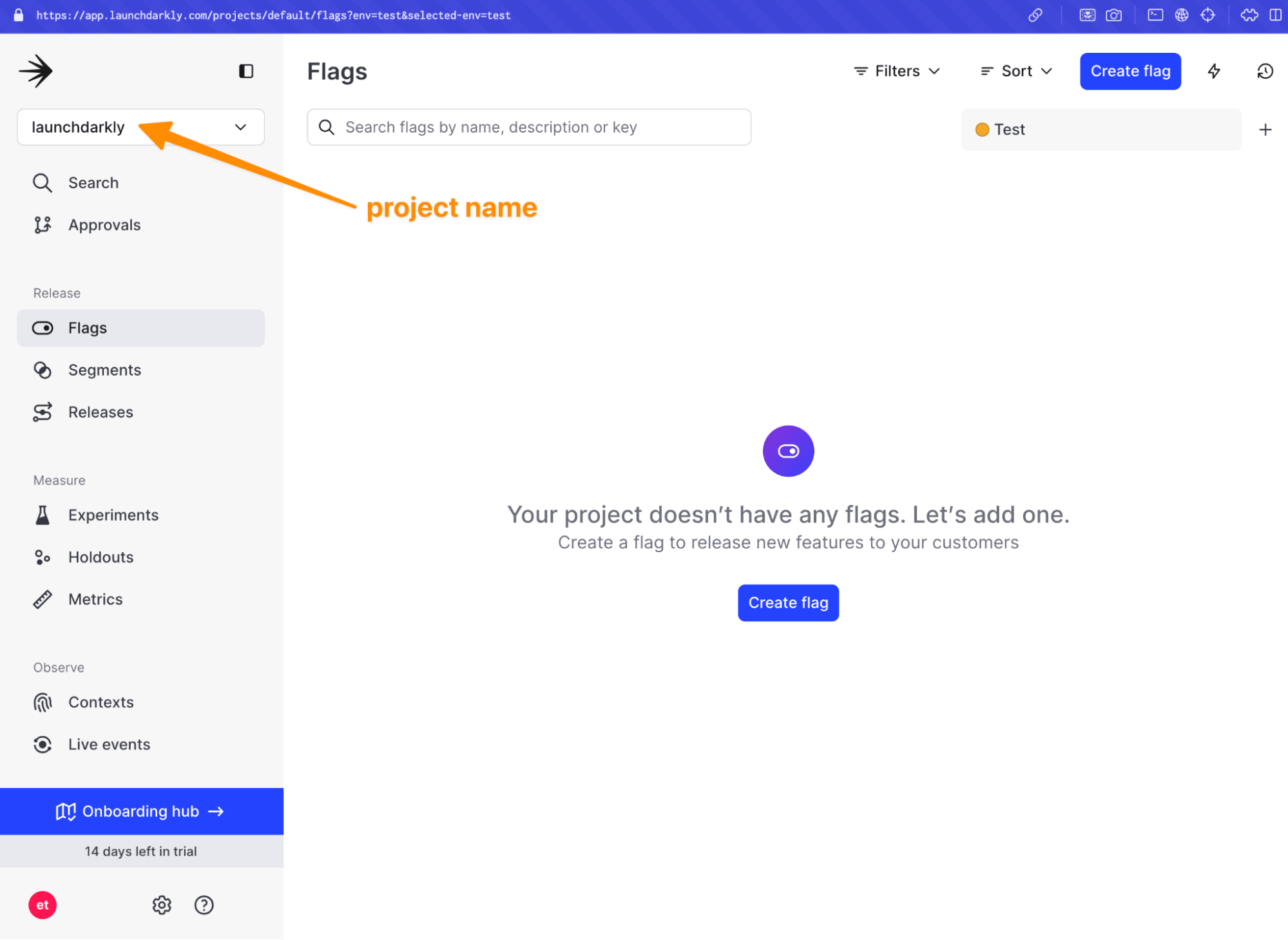Open the change history clock icon
1288x940 pixels.
[x=1265, y=71]
